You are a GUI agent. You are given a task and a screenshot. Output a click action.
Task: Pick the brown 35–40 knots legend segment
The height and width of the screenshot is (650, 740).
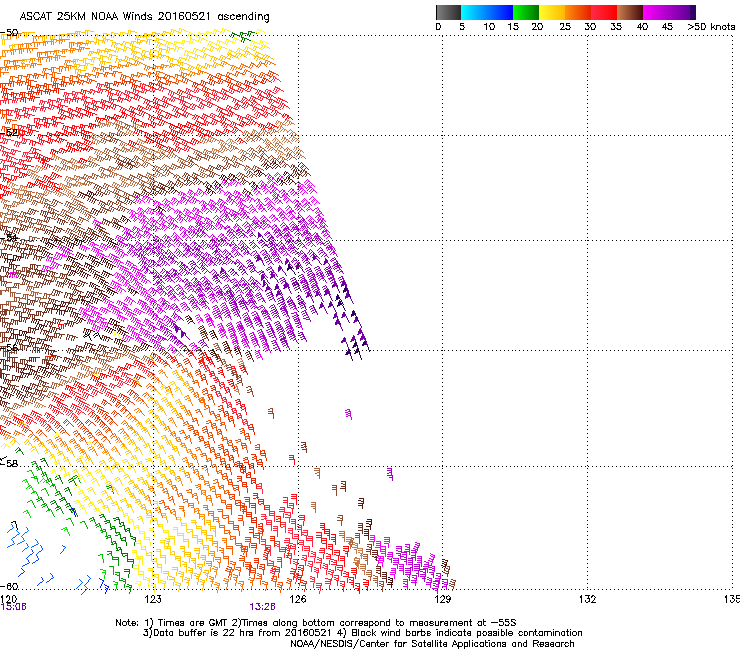(x=630, y=12)
